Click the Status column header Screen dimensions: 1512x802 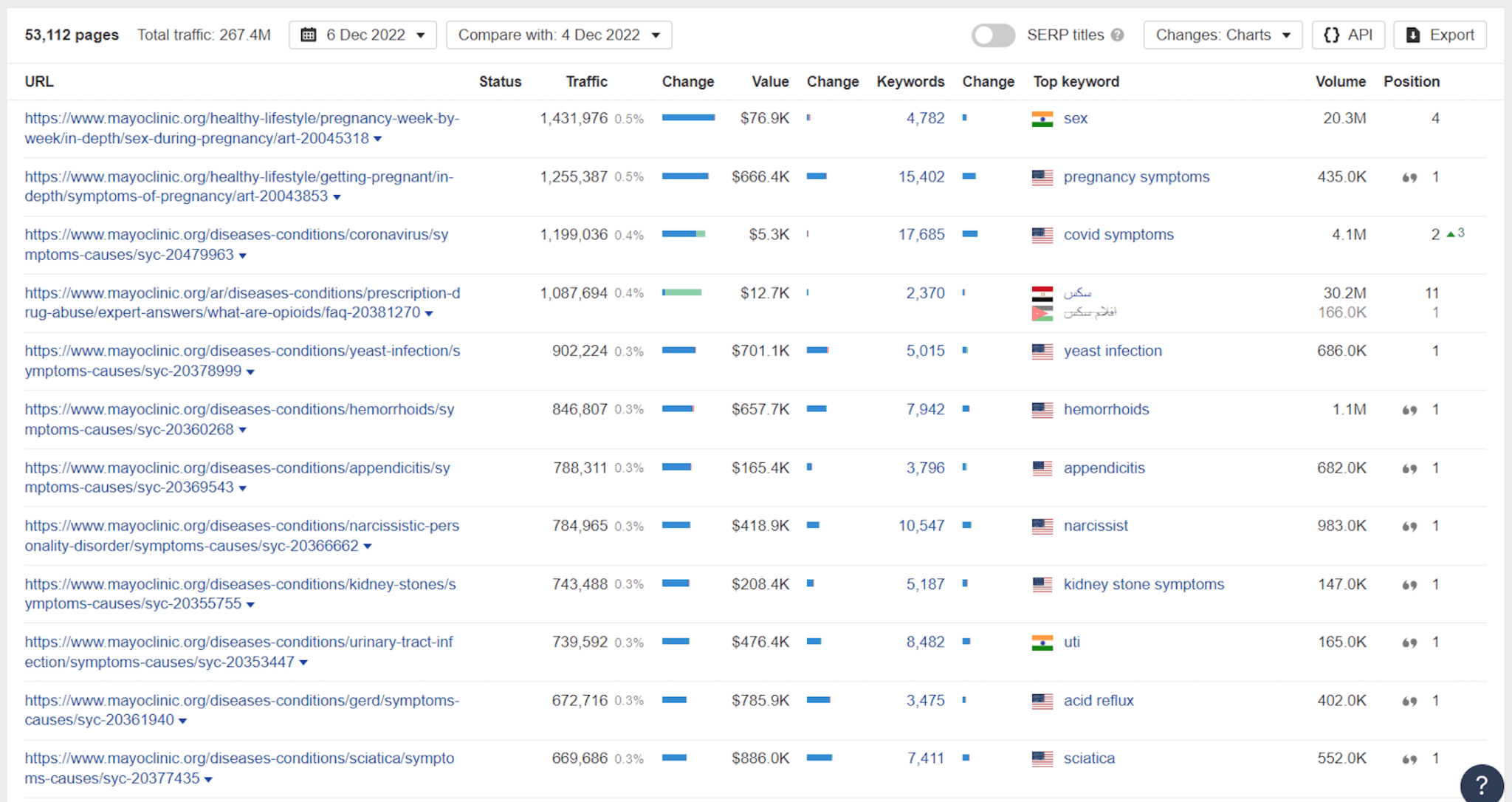click(500, 81)
